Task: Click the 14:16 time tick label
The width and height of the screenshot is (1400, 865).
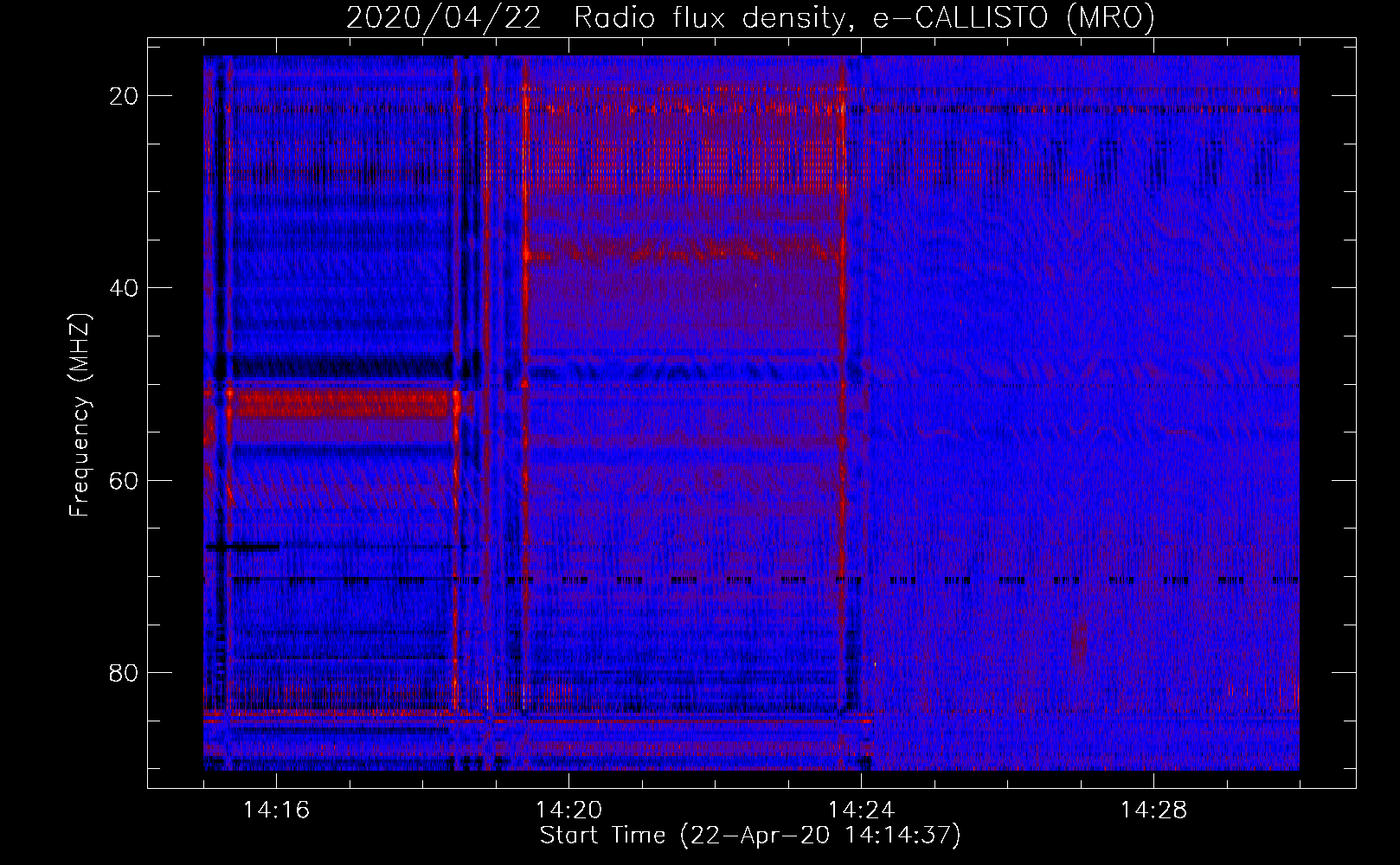Action: tap(276, 811)
